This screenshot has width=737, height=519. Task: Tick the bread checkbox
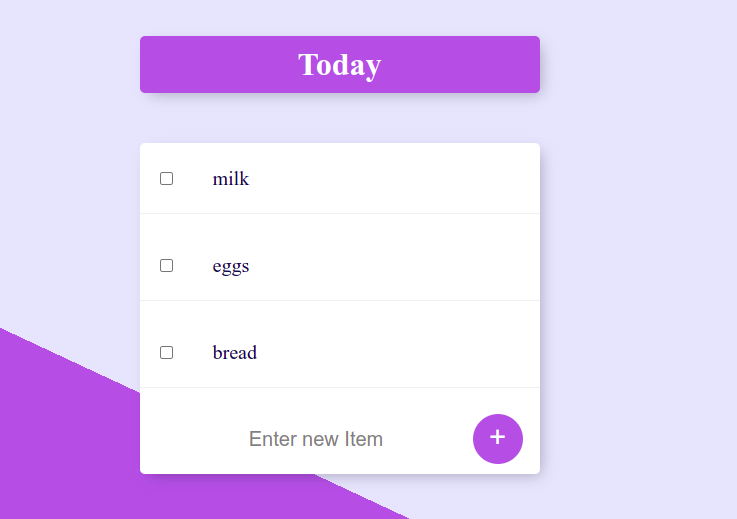point(166,353)
